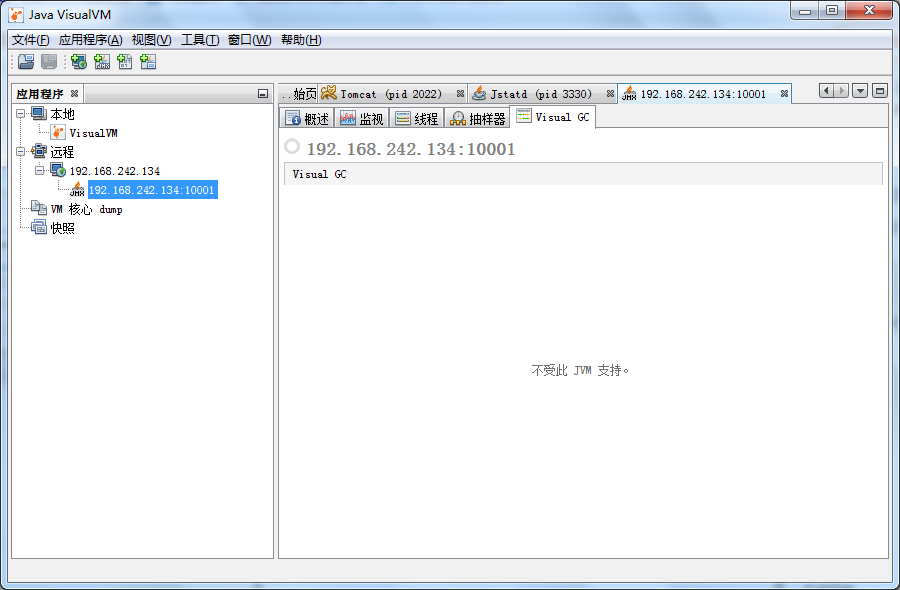Click the Visual GC section header

tap(583, 174)
